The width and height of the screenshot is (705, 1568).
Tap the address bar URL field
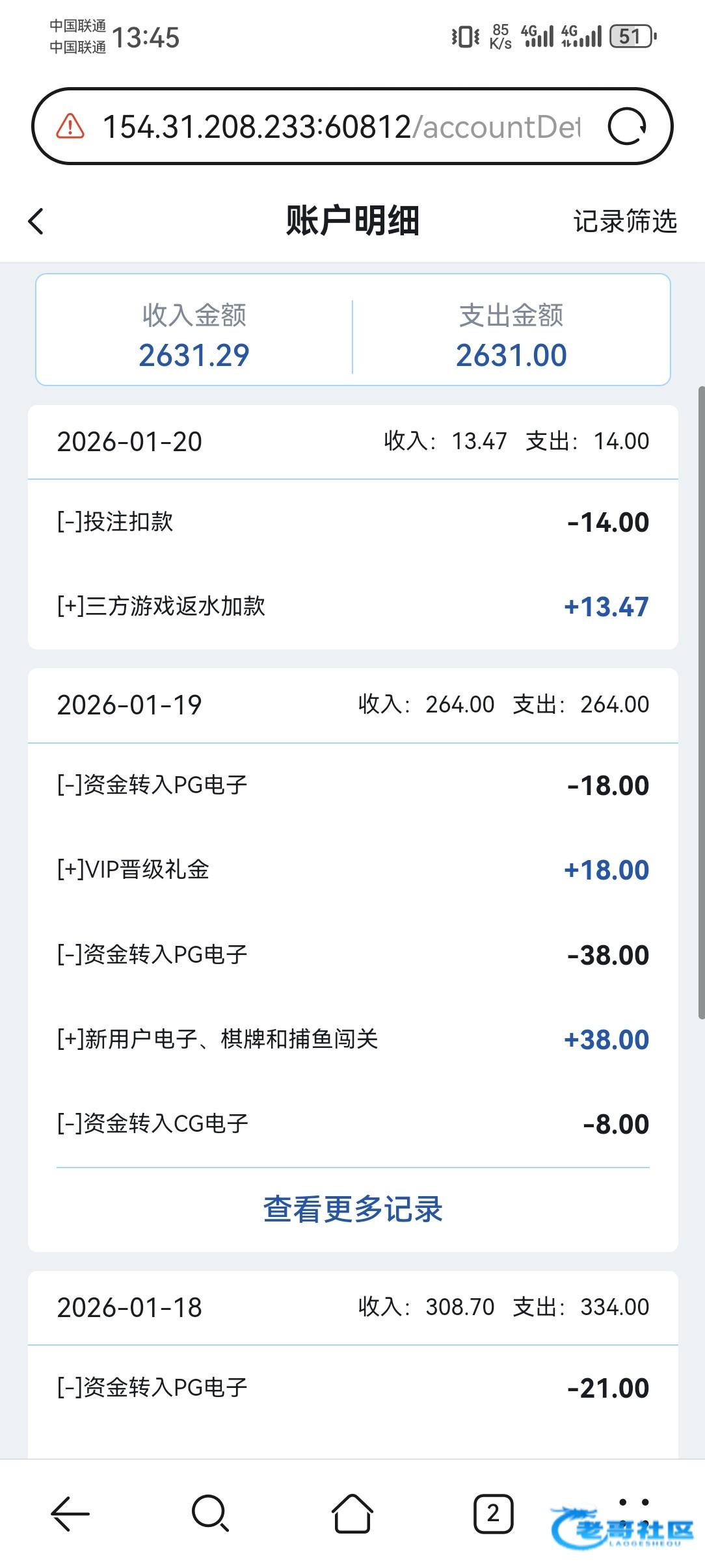[x=341, y=126]
